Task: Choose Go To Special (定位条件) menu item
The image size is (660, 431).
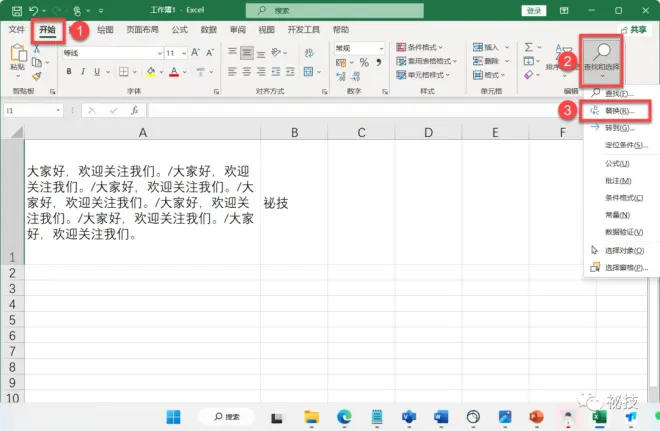Action: coord(626,145)
